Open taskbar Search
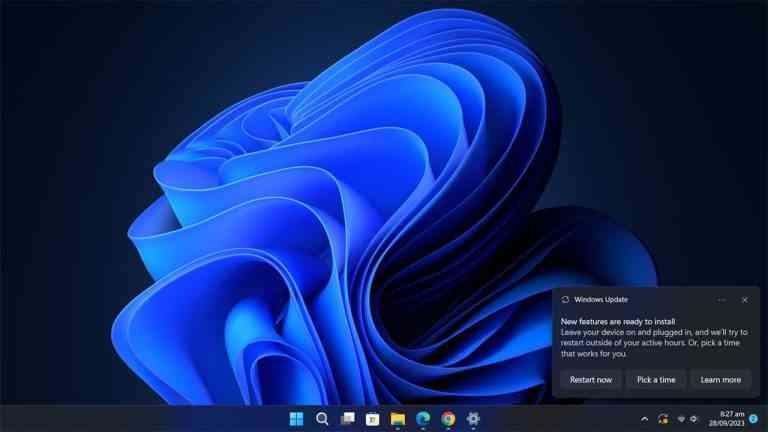 click(x=322, y=419)
